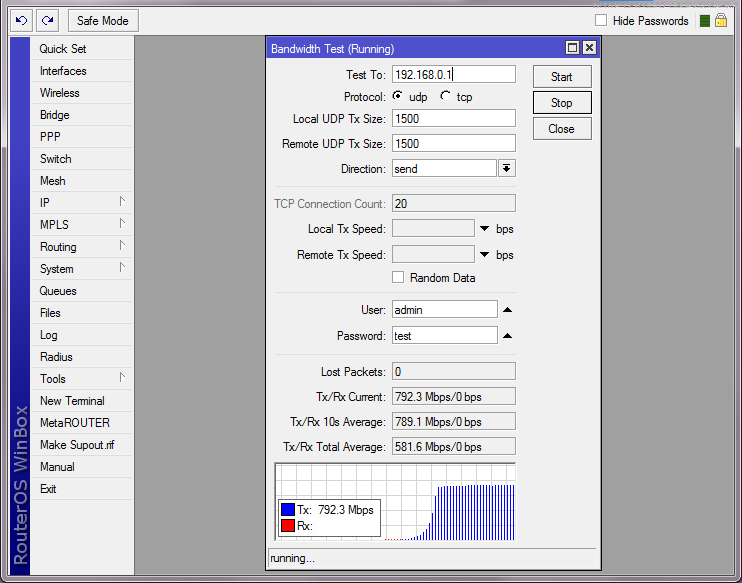Open the Queues menu
Viewport: 742px width, 583px height.
pos(81,291)
